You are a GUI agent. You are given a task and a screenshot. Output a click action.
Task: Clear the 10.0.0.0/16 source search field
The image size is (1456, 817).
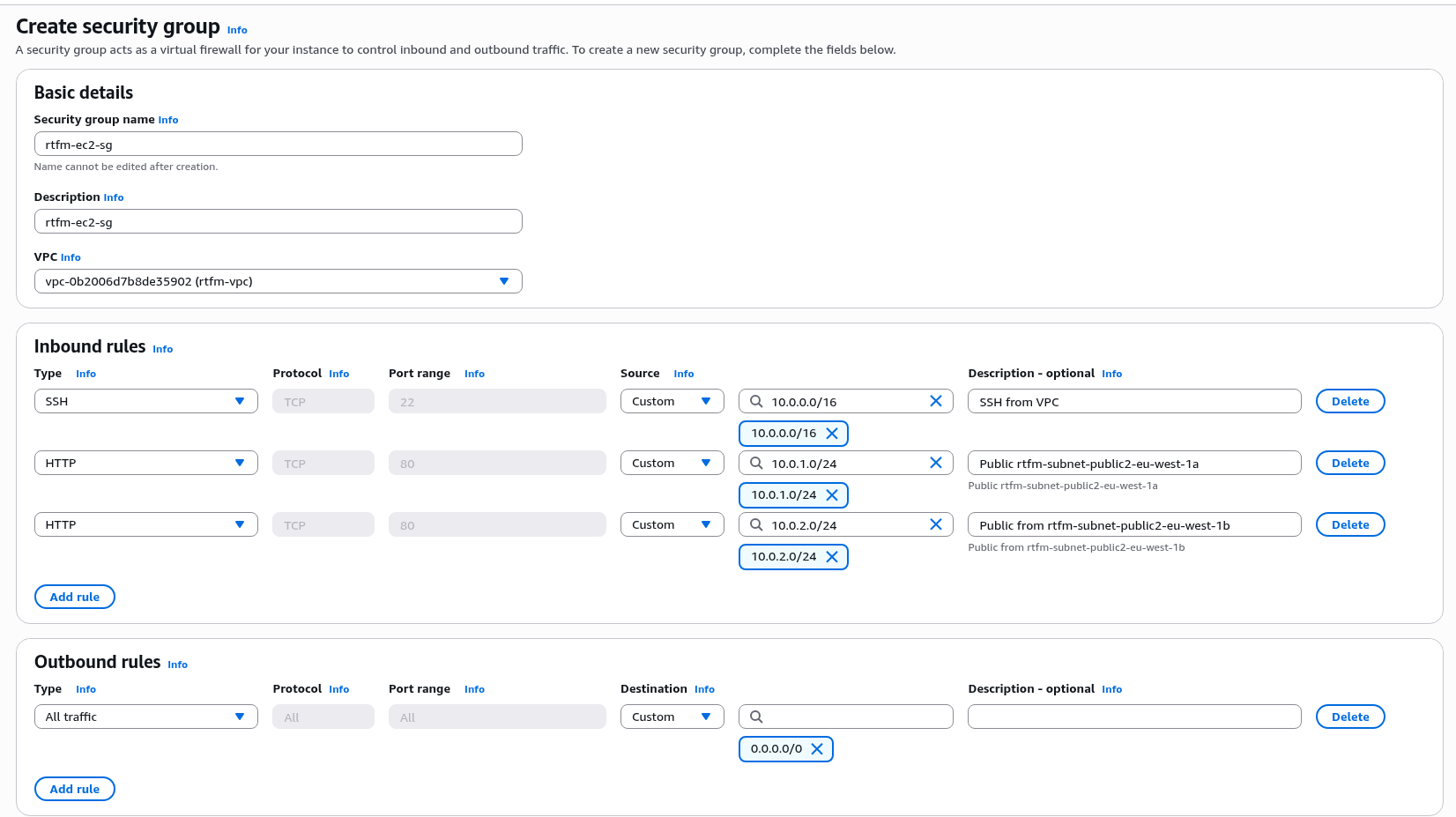(x=935, y=401)
